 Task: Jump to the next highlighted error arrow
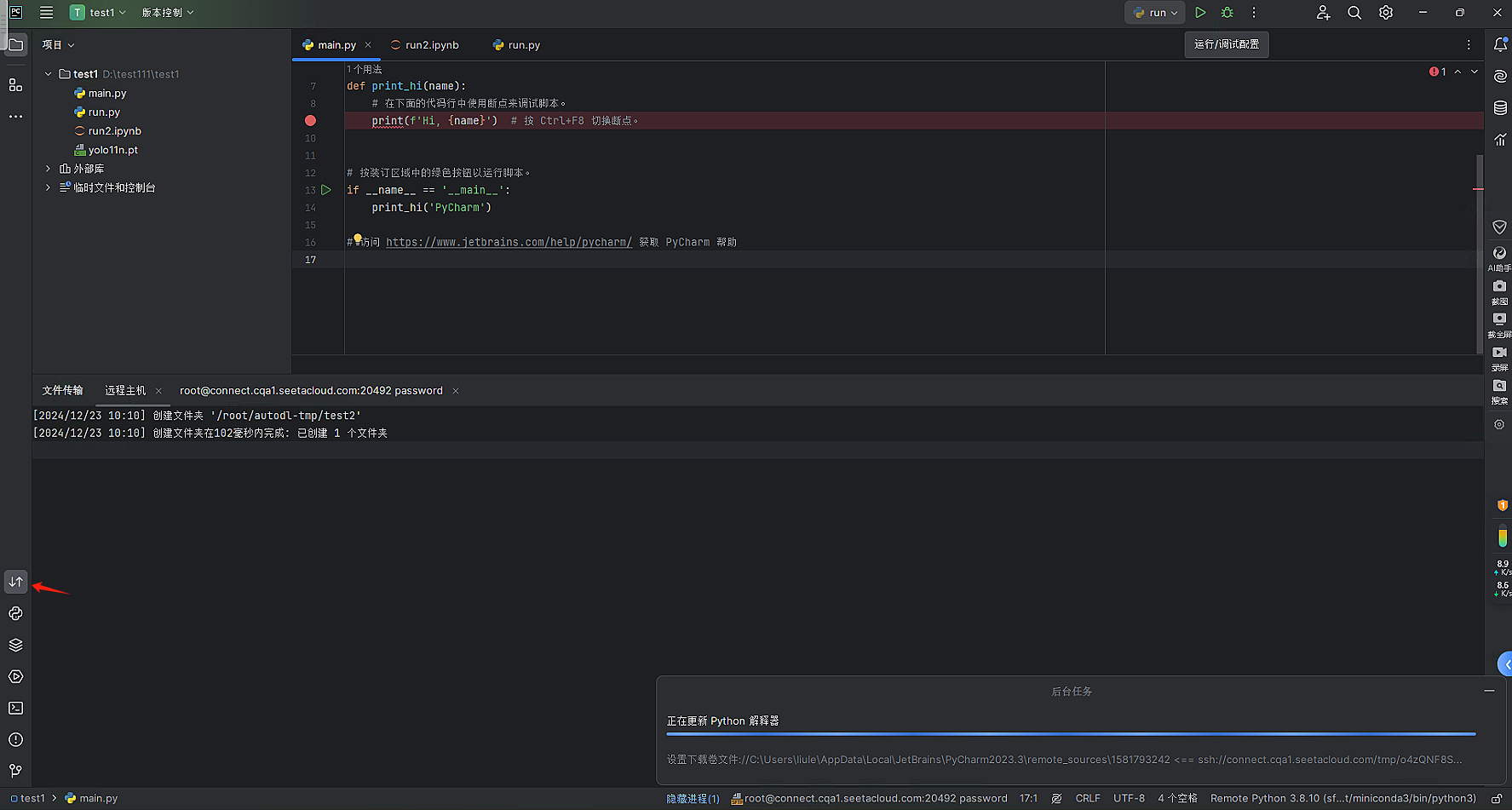(1475, 72)
